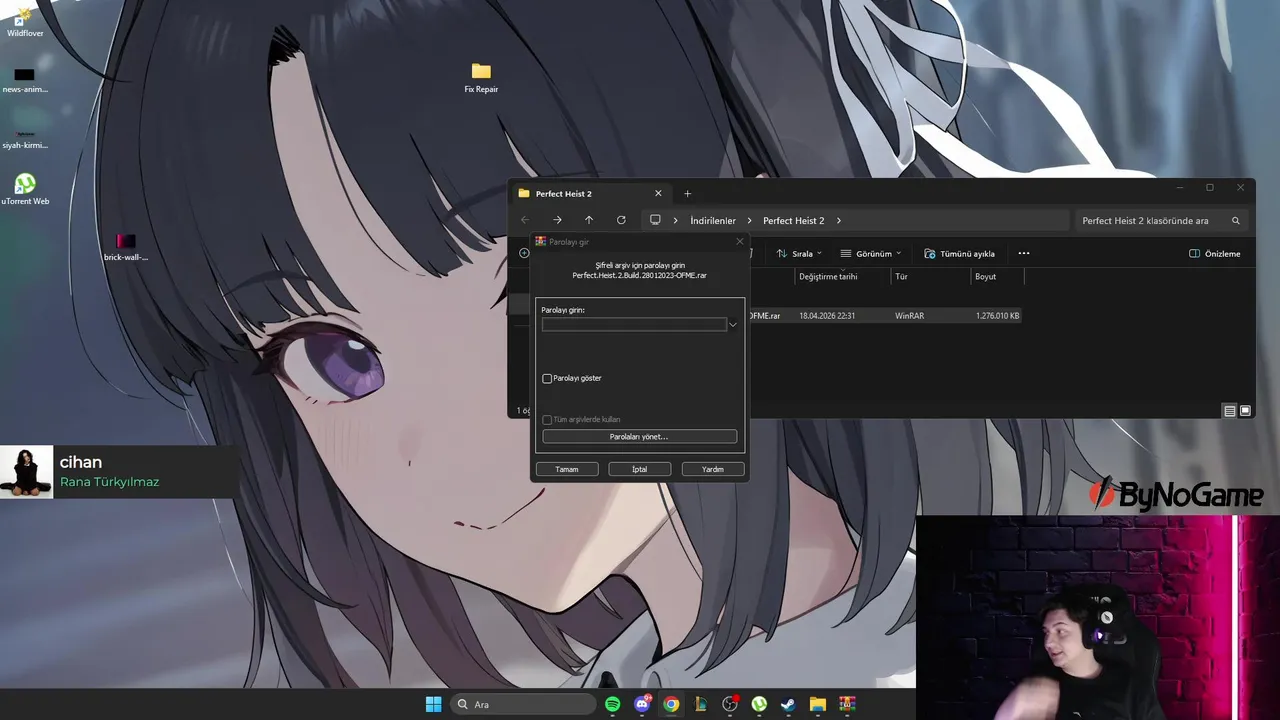This screenshot has height=720, width=1280.
Task: Click the search magnifier in Explorer
Action: pyautogui.click(x=1236, y=221)
